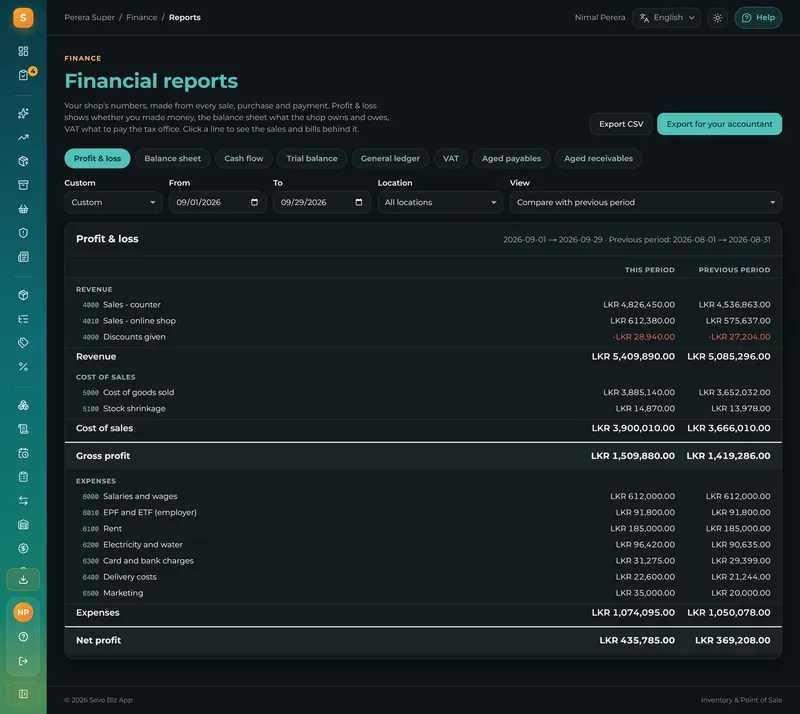This screenshot has width=800, height=714.
Task: Open the Sales - counter line
Action: [423, 305]
